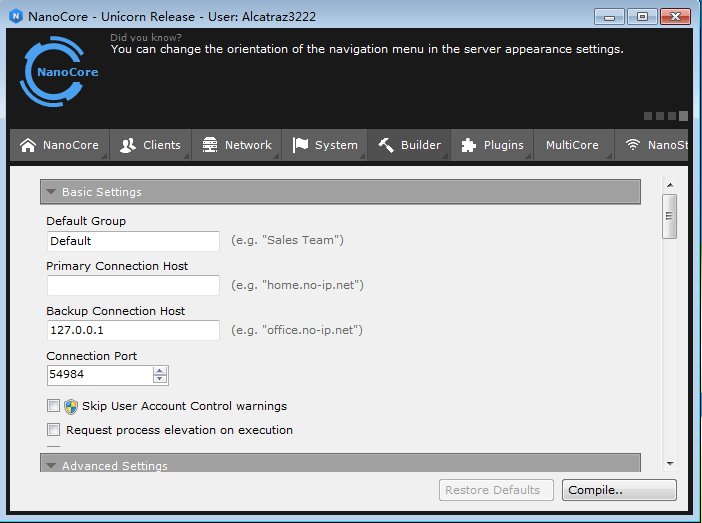Click the Plugins puzzle piece icon
Viewport: 702px width, 523px height.
[469, 145]
